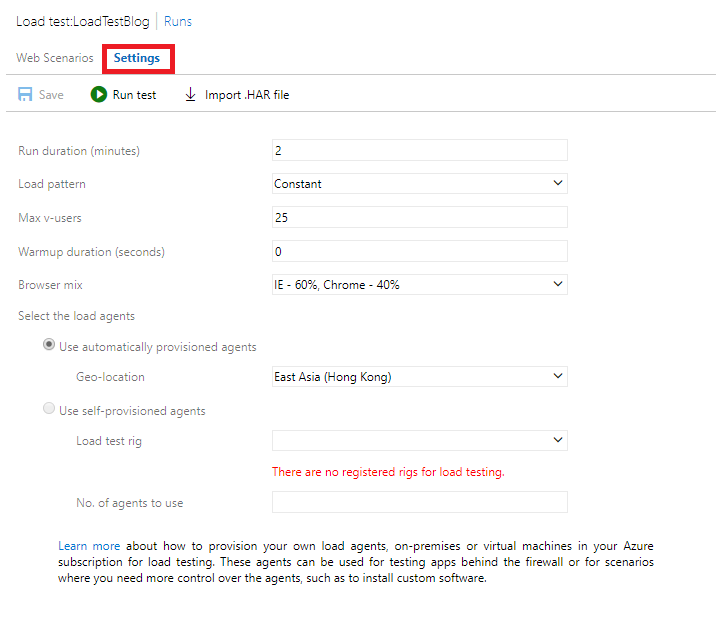
Task: Open the Learn more link
Action: [89, 546]
